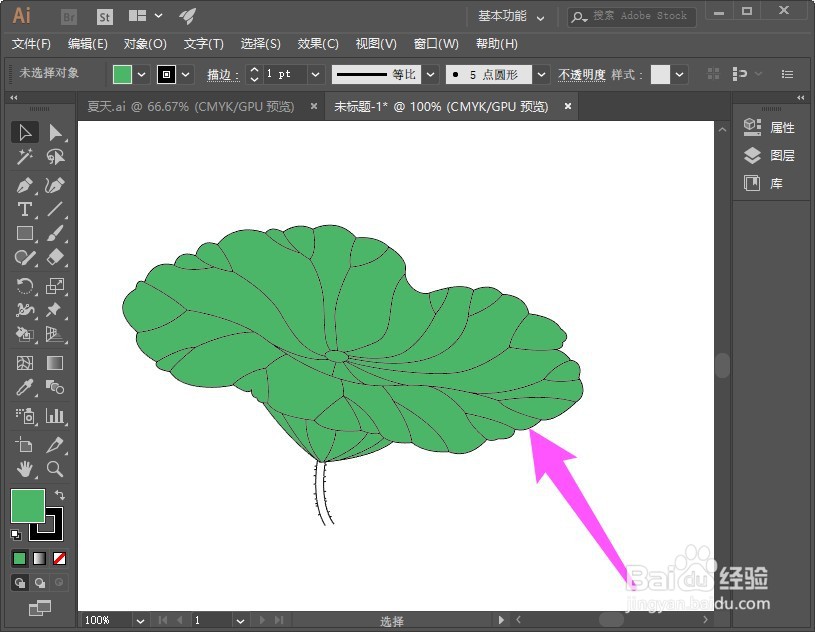This screenshot has width=815, height=632.
Task: Click the 描边 stroke panel link
Action: (223, 75)
